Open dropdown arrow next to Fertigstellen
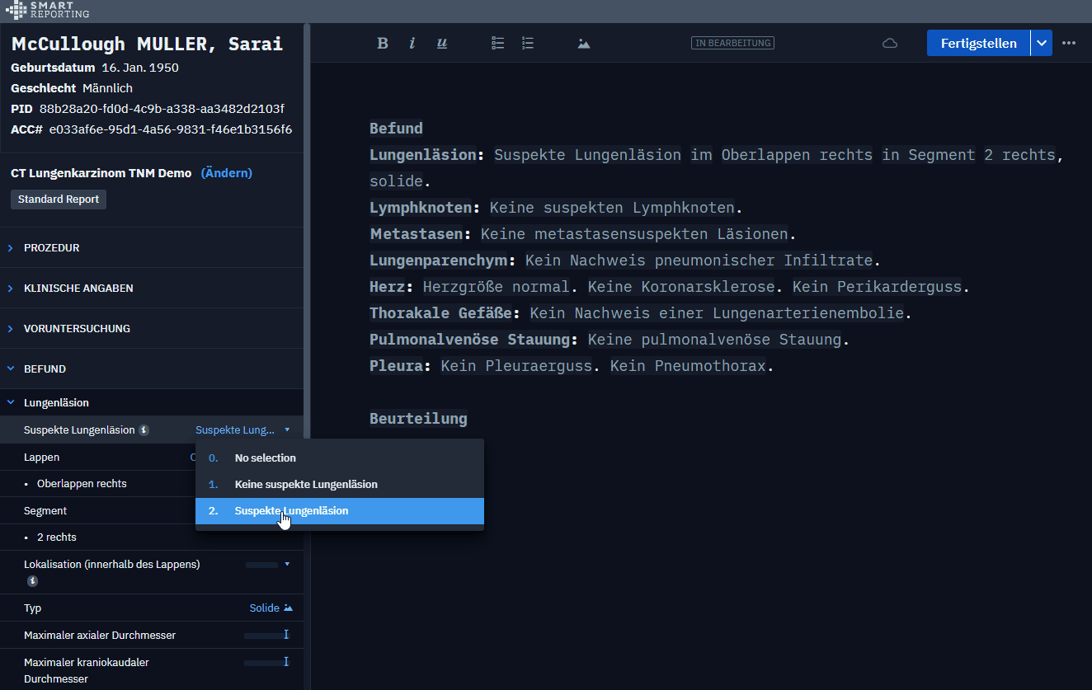 (1041, 43)
